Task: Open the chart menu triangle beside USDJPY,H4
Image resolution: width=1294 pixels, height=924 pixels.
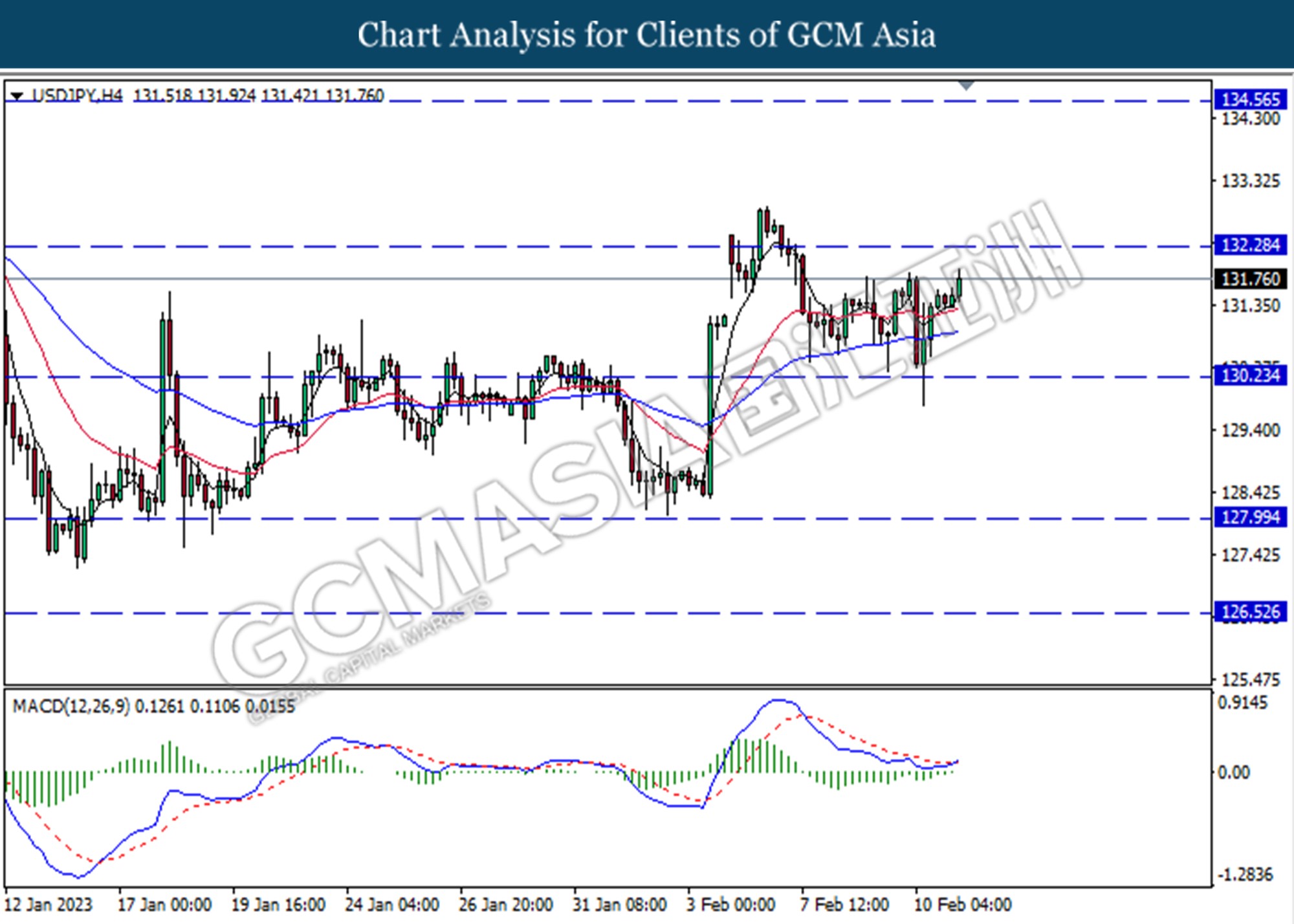Action: [17, 96]
